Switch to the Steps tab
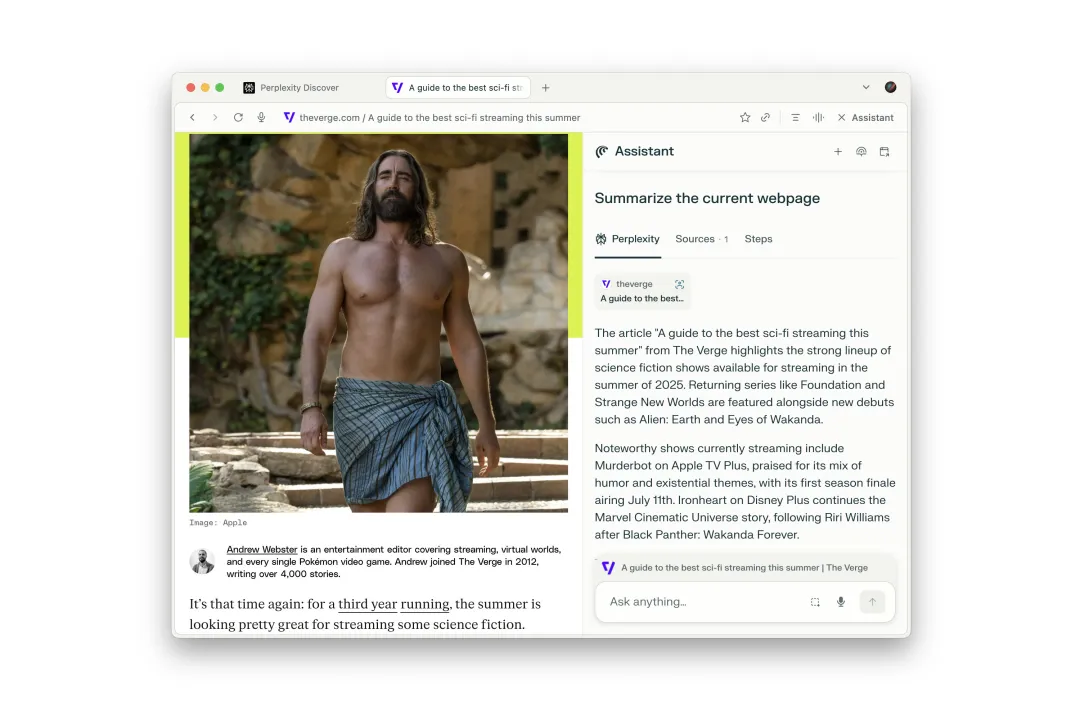 coord(758,239)
